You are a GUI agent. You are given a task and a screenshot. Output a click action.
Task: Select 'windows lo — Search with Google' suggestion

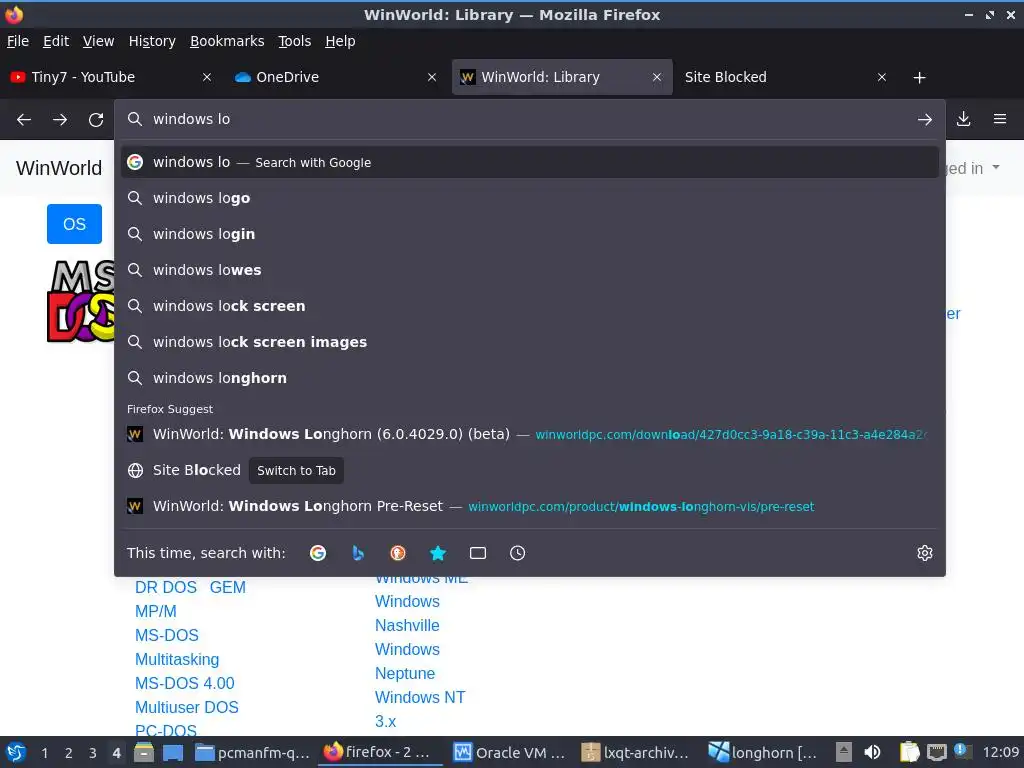click(x=530, y=162)
